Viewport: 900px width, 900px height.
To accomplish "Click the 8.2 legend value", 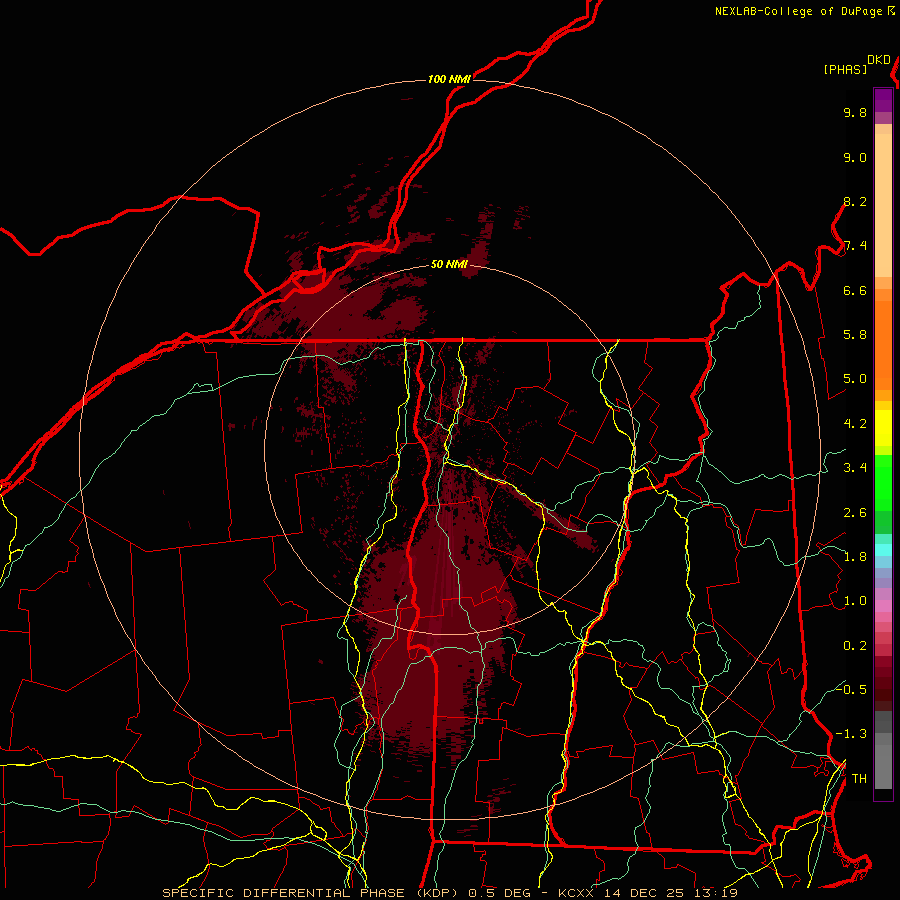I will [855, 201].
